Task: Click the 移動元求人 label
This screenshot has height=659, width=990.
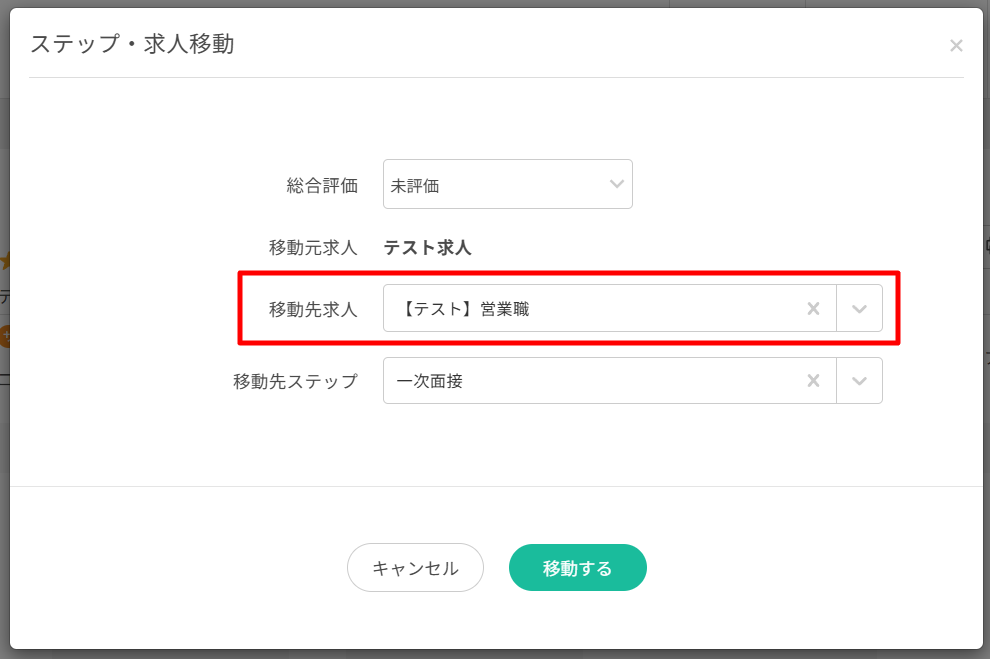Action: [312, 247]
